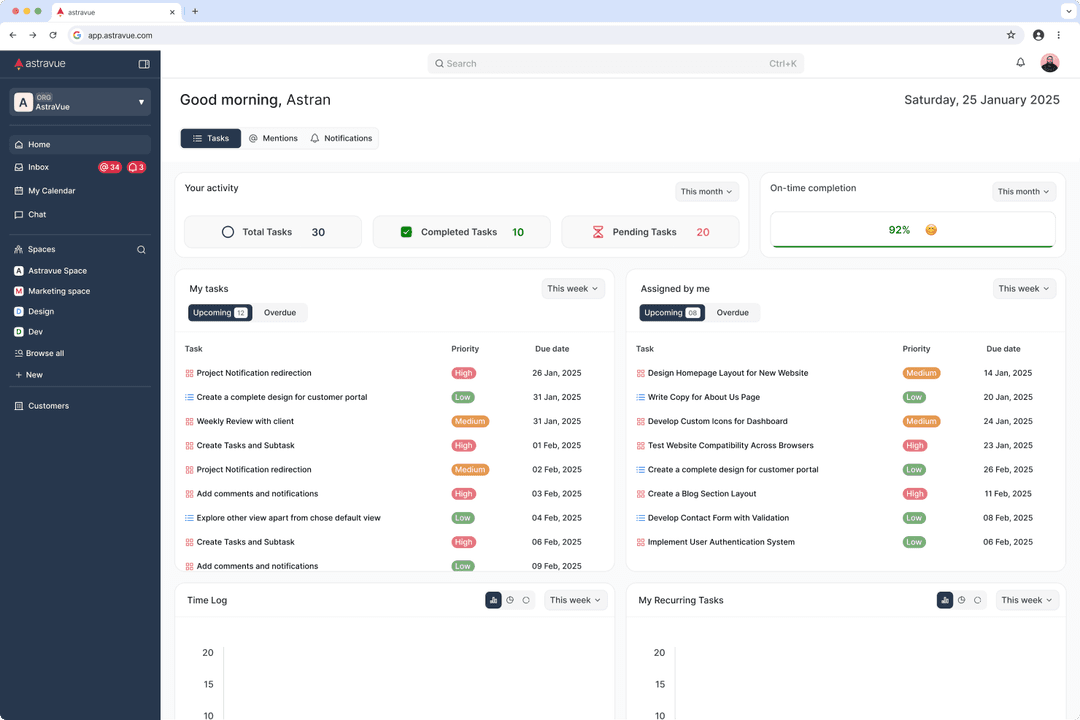This screenshot has width=1080, height=720.
Task: Open My tasks This week dropdown
Action: (573, 289)
